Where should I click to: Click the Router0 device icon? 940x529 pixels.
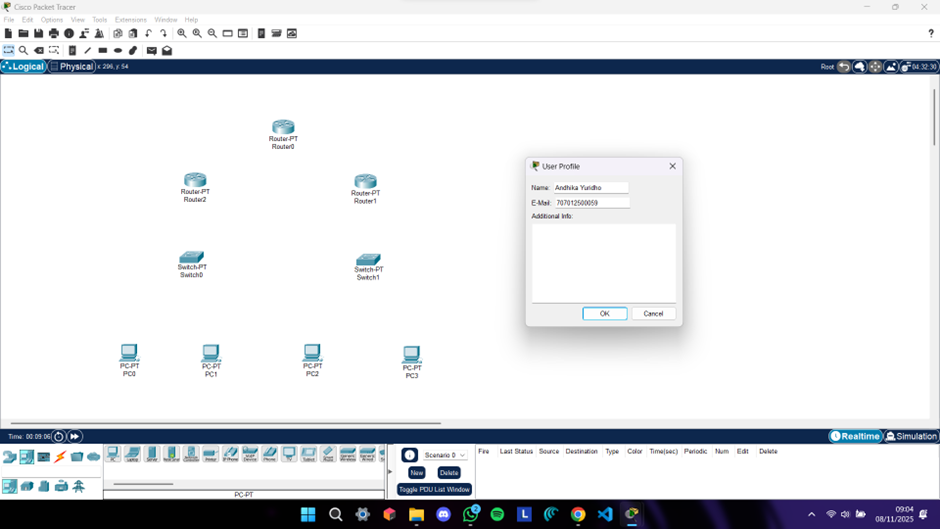(283, 127)
